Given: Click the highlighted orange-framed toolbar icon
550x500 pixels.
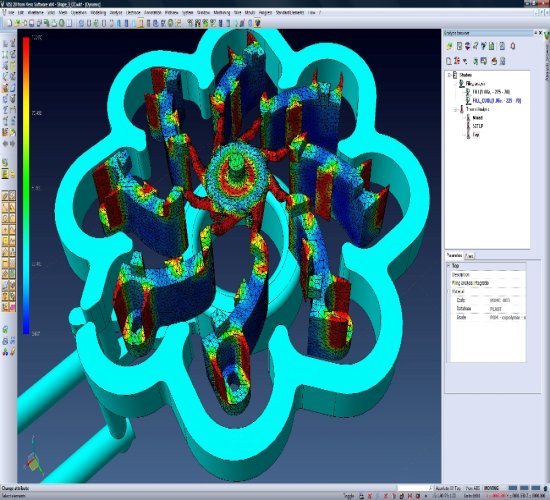Looking at the screenshot, I should (141, 23).
